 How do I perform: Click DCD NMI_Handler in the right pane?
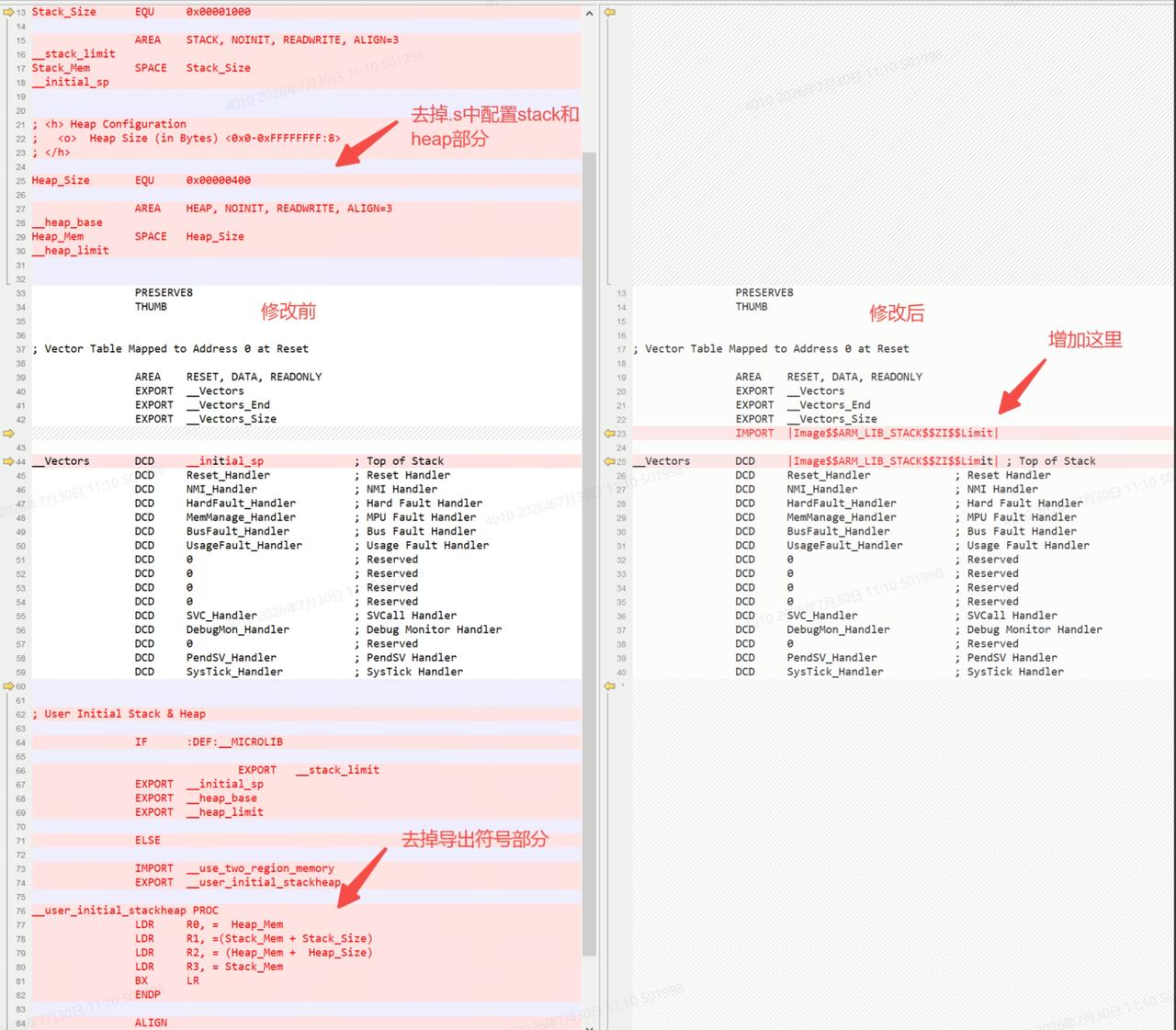coord(795,490)
